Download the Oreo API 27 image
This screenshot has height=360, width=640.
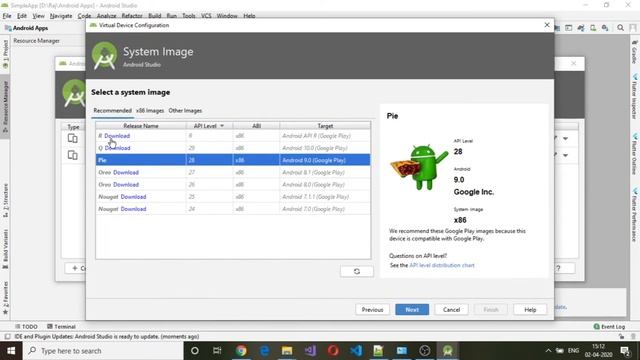(x=126, y=173)
